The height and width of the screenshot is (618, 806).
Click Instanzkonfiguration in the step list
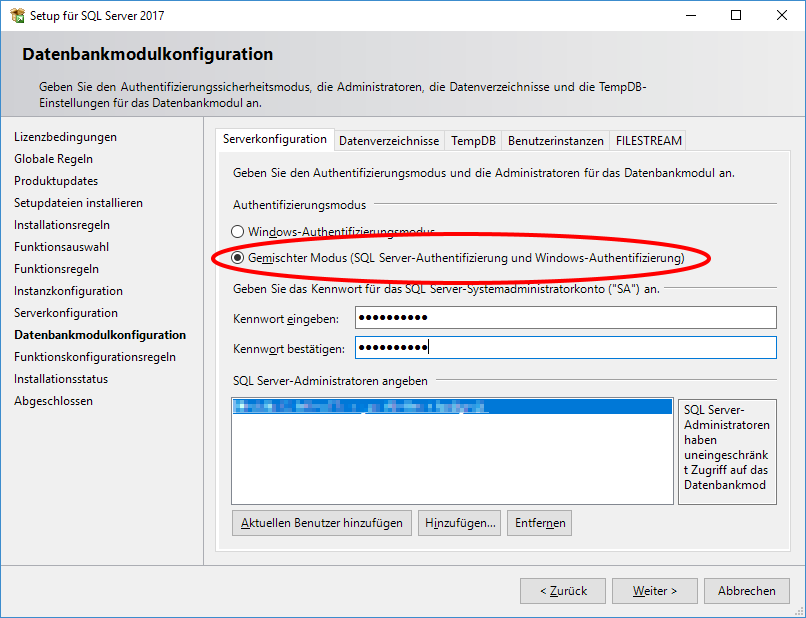tap(68, 291)
